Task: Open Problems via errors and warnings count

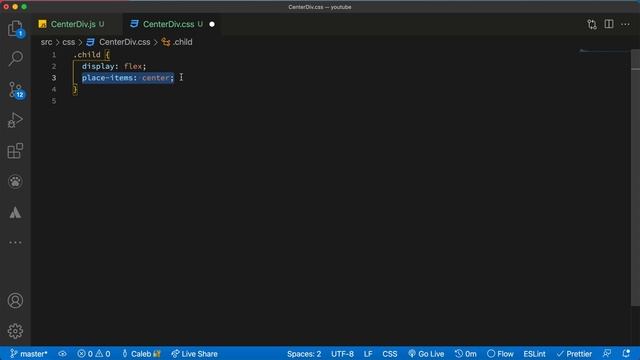Action: tap(94, 354)
